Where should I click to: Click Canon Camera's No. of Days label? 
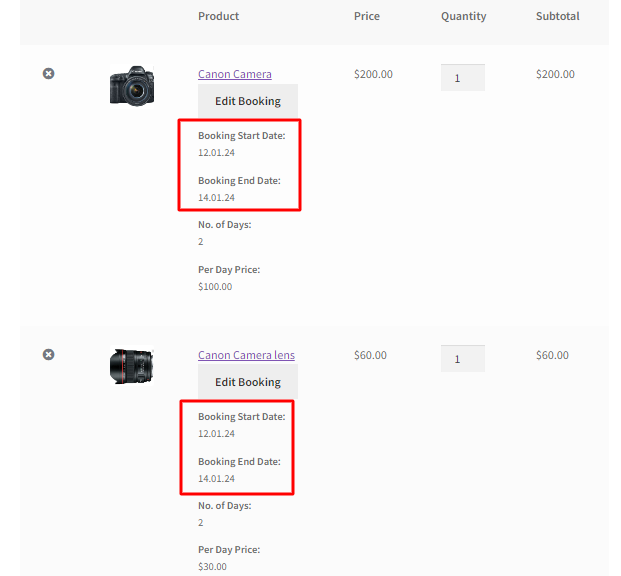pos(224,225)
